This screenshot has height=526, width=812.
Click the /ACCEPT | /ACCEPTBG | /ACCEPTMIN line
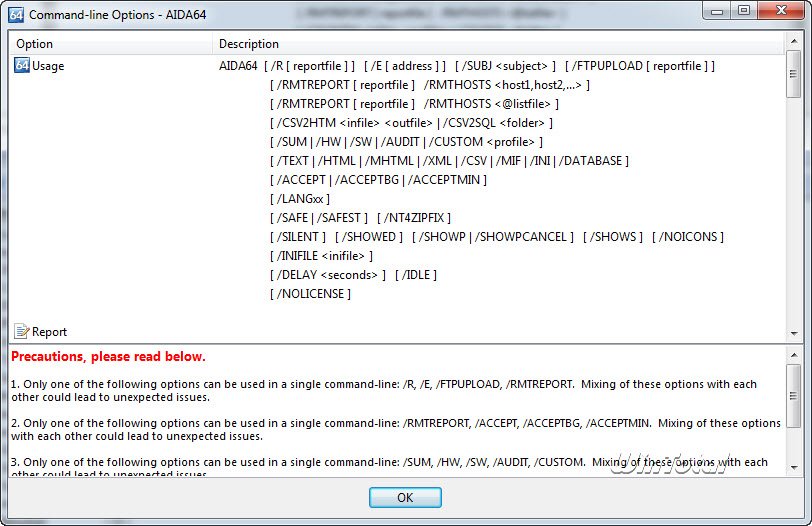click(x=378, y=180)
